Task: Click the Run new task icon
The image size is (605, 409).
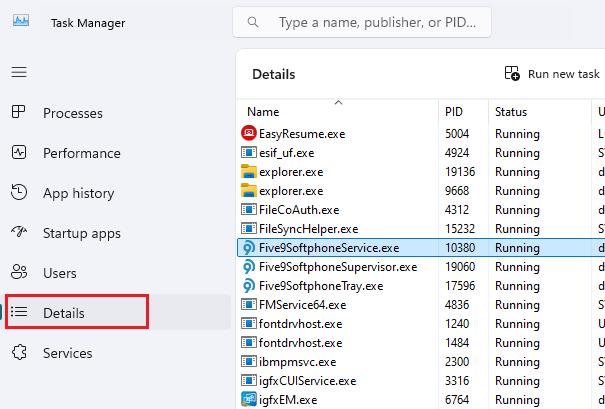Action: [x=512, y=73]
